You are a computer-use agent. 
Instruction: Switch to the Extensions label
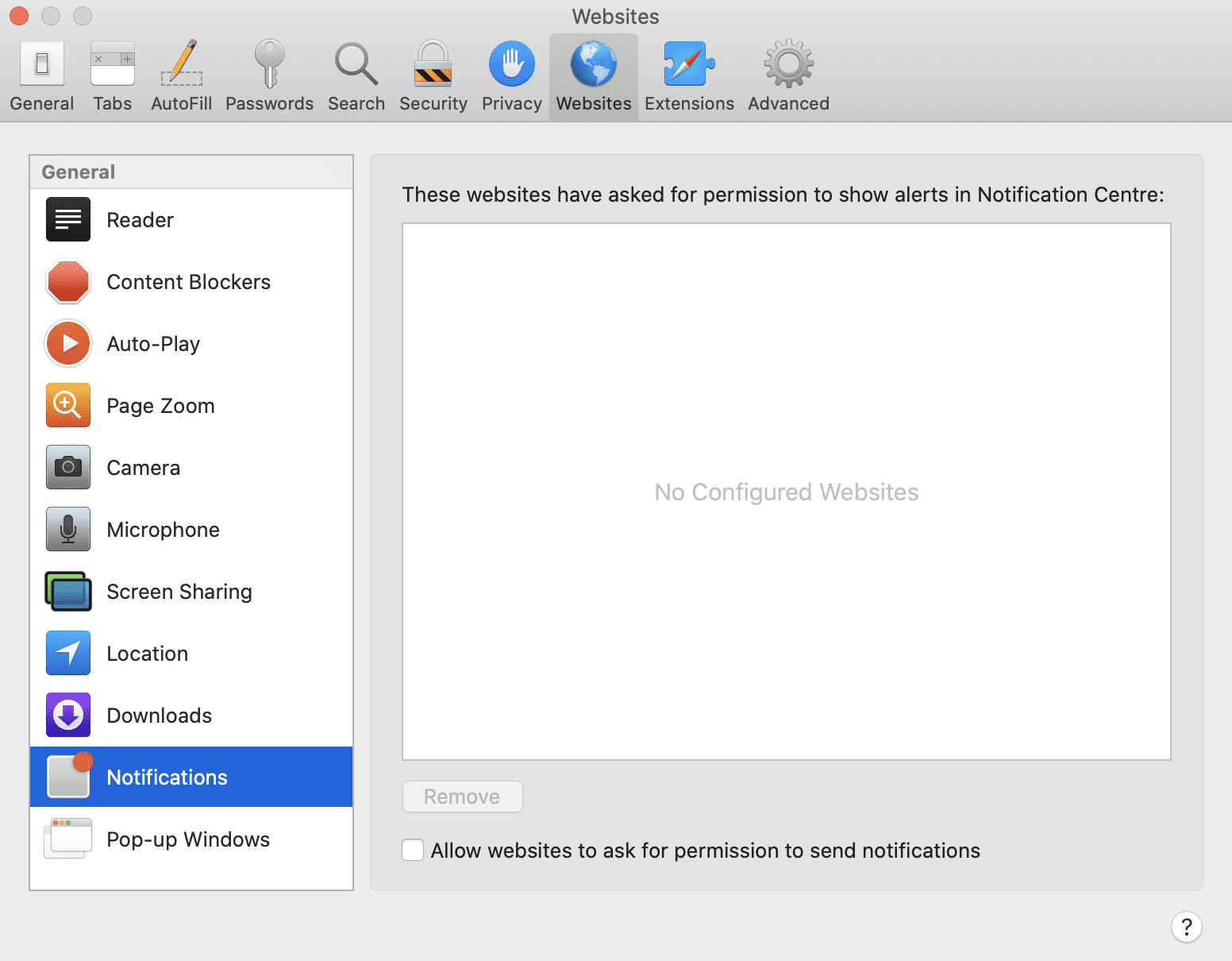click(x=690, y=103)
